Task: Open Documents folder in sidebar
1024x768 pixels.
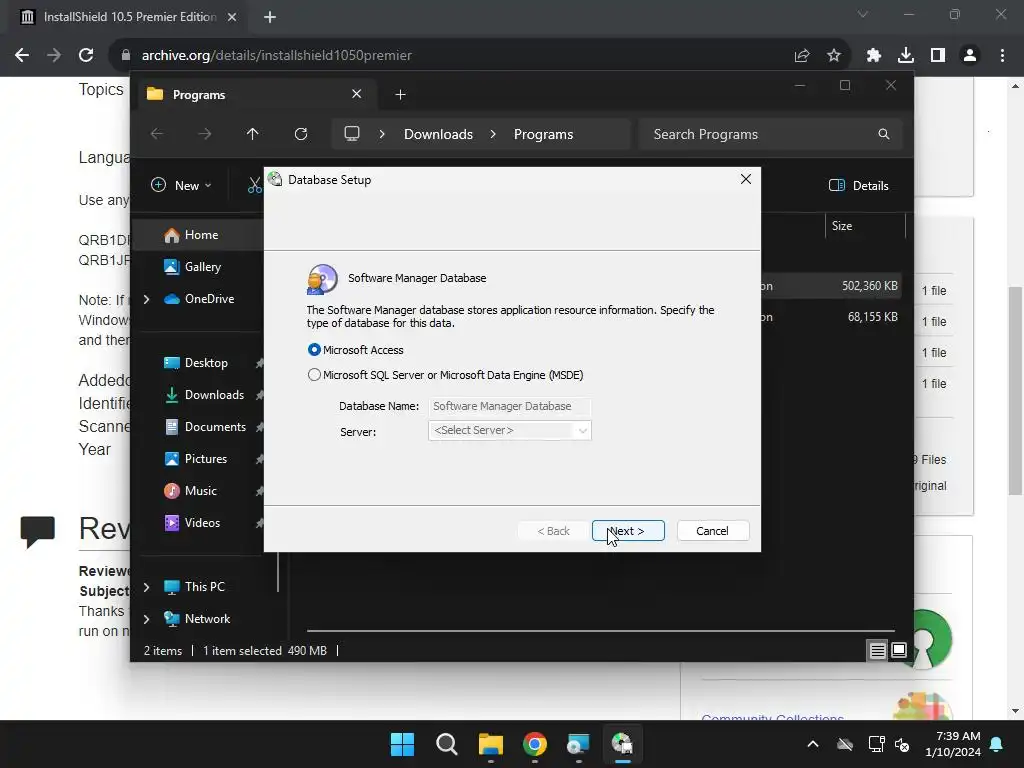Action: (x=204, y=427)
